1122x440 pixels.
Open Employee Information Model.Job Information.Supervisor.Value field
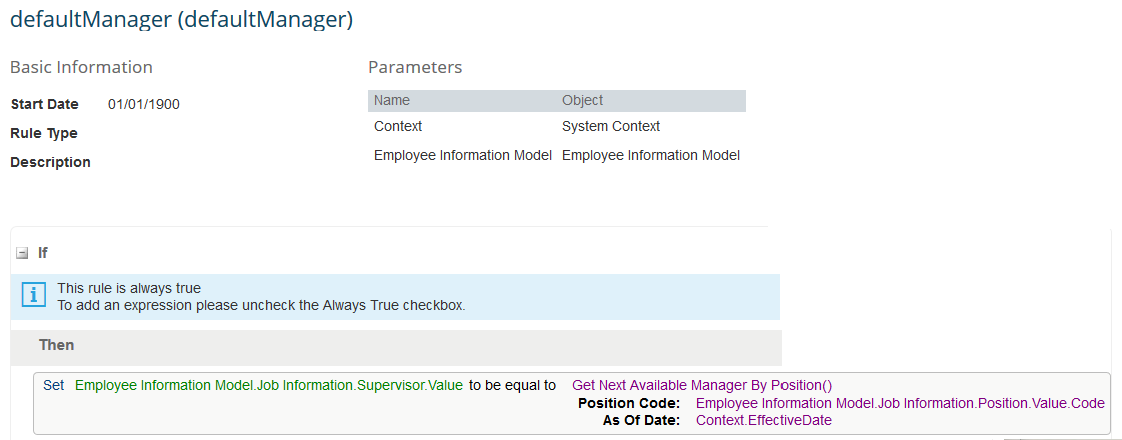pyautogui.click(x=269, y=385)
